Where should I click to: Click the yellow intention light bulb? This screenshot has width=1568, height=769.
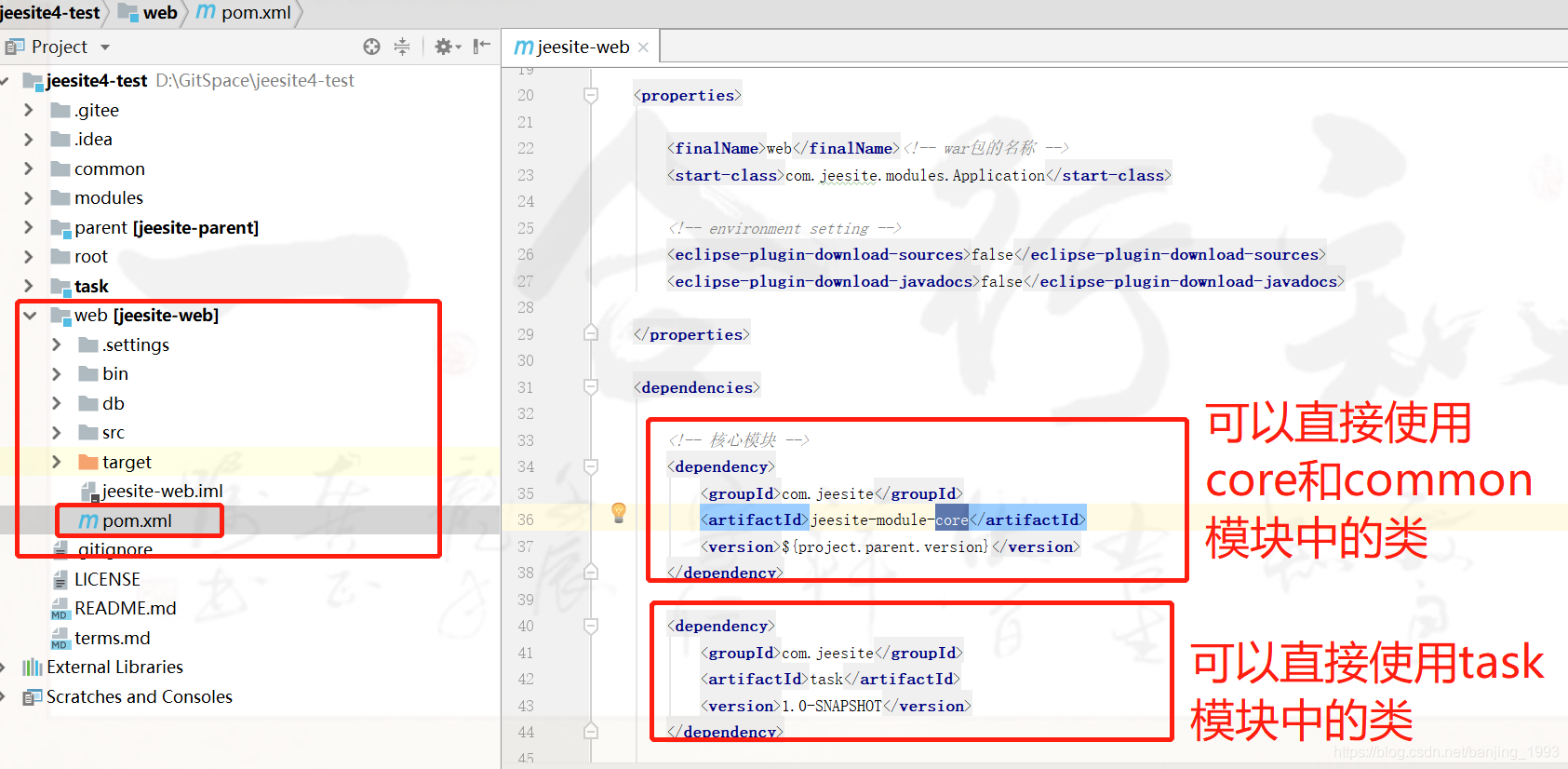(619, 512)
